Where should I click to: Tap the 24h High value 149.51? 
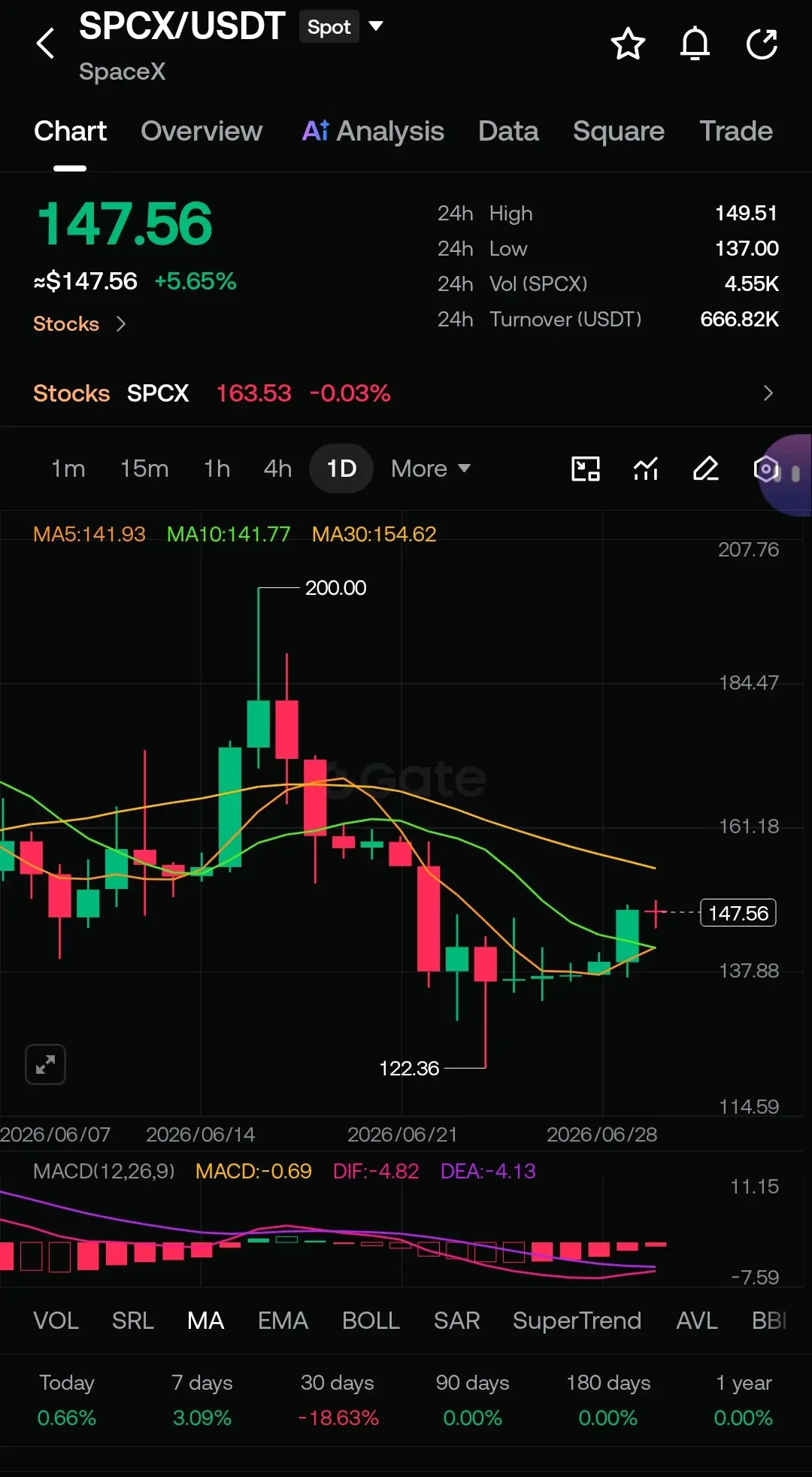(x=746, y=214)
